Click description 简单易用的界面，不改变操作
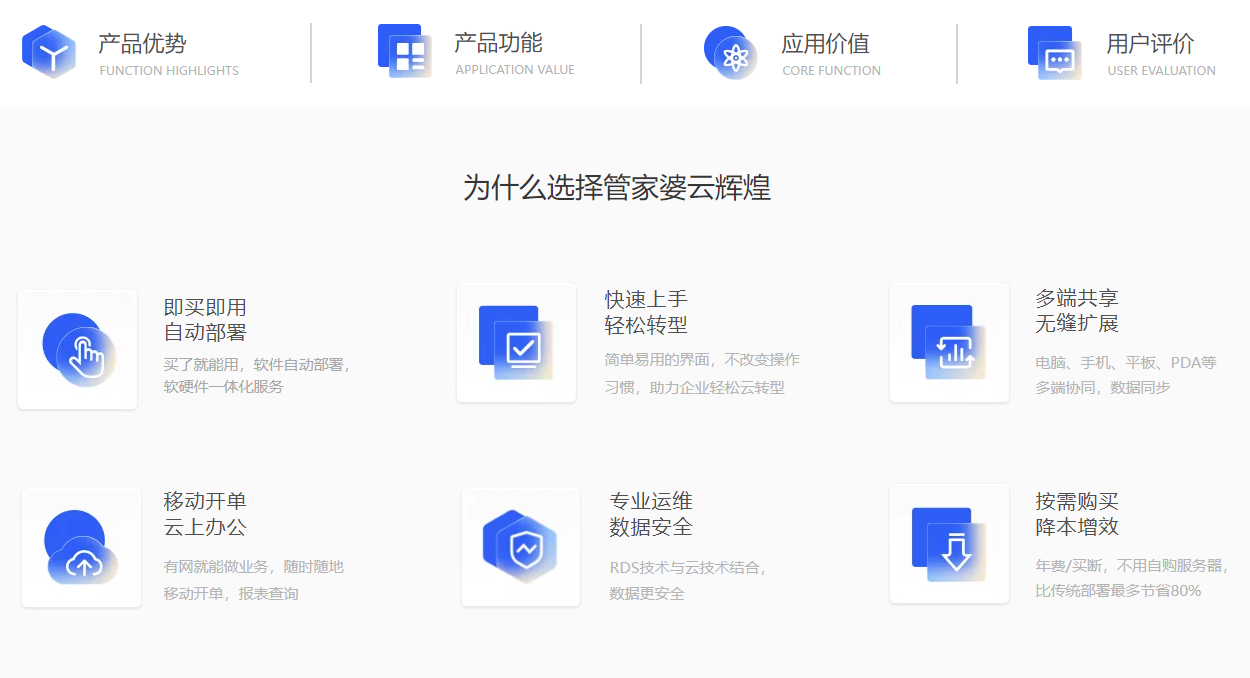 [x=702, y=360]
